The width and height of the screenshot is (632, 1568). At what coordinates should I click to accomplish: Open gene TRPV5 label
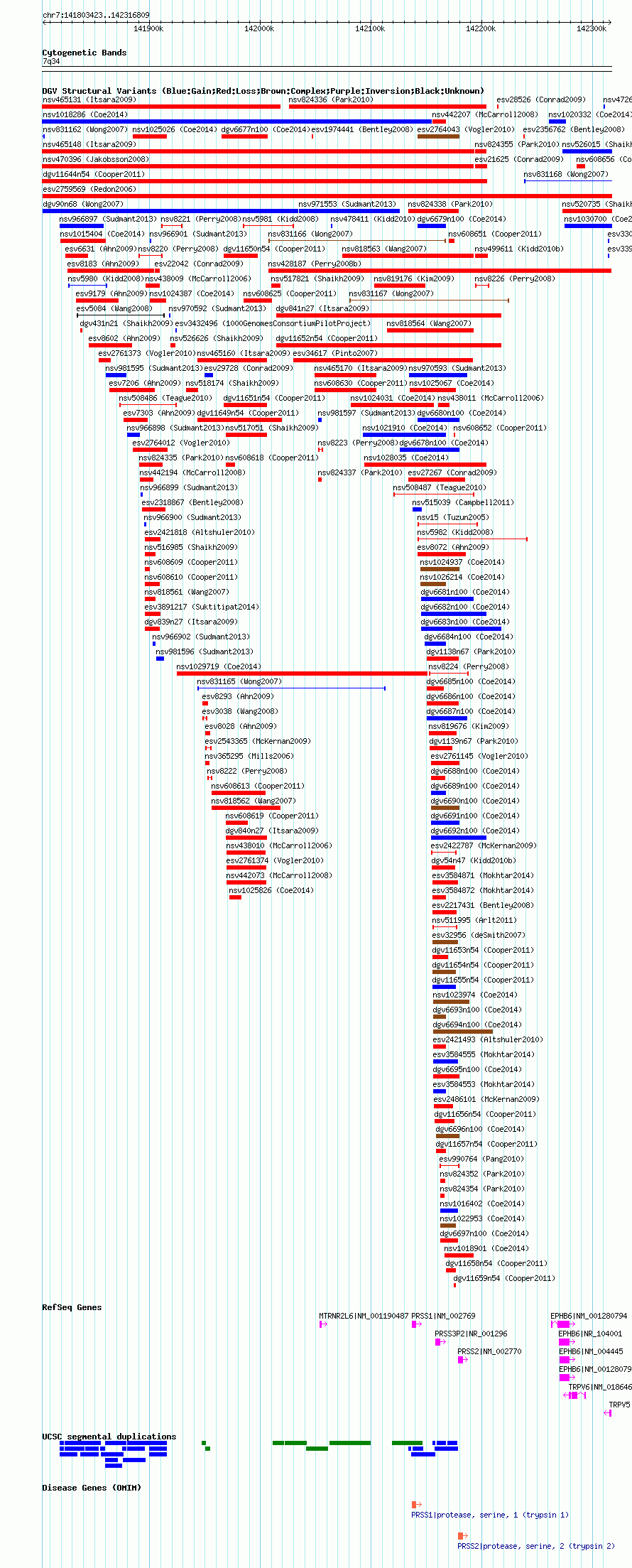(x=619, y=1405)
